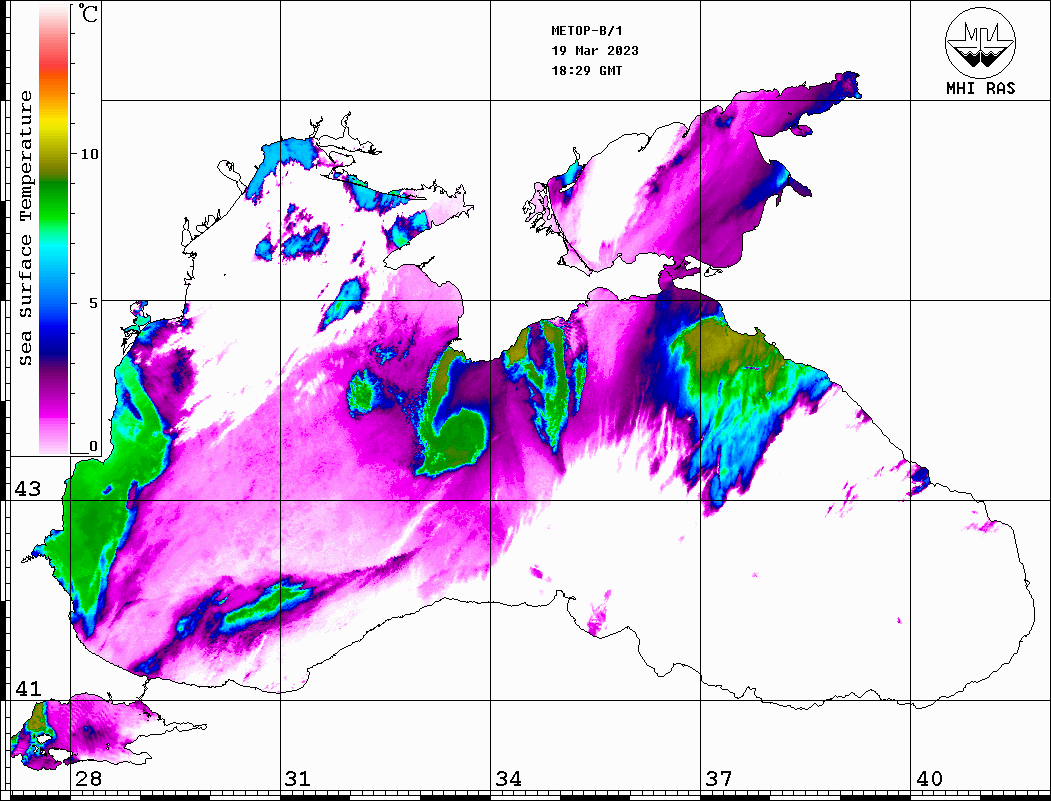This screenshot has width=1051, height=801.
Task: Click the latitude label '43'
Action: click(27, 489)
